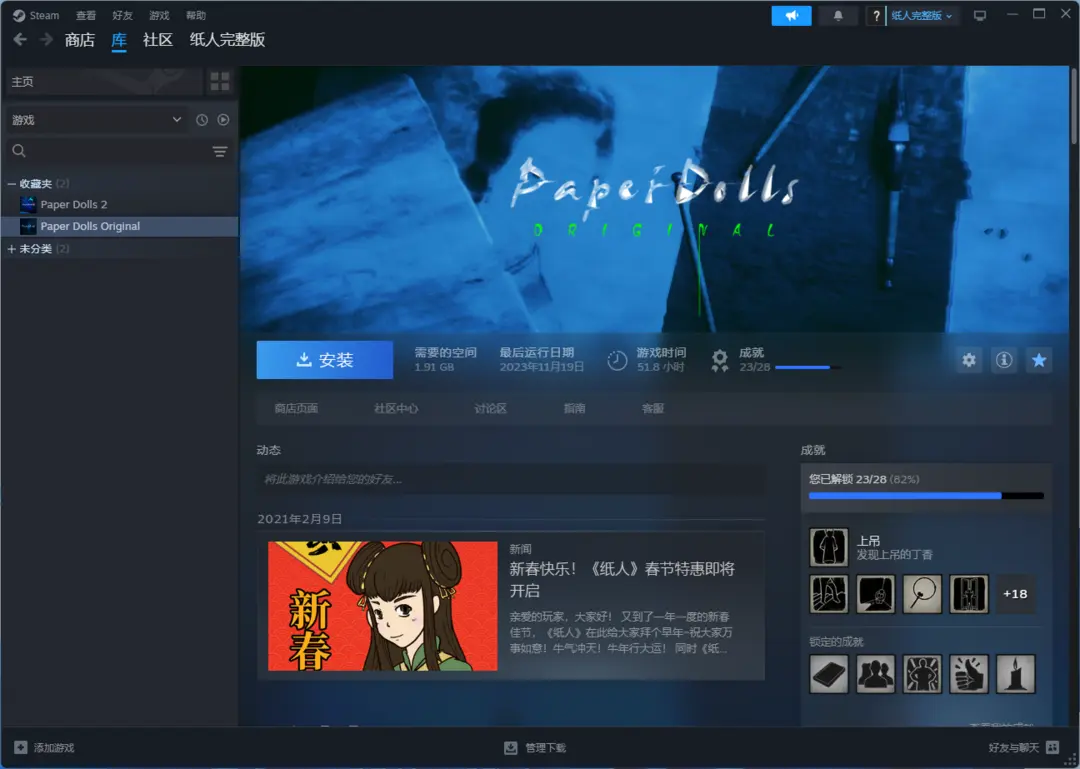Open the 查看 menu
The height and width of the screenshot is (769, 1080).
86,15
